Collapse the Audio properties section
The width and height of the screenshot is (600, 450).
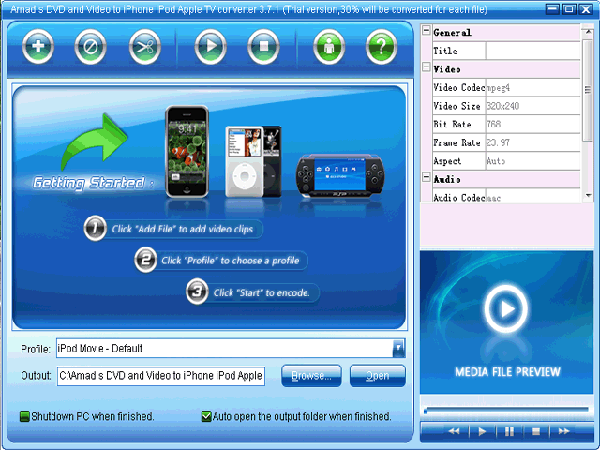[x=426, y=177]
